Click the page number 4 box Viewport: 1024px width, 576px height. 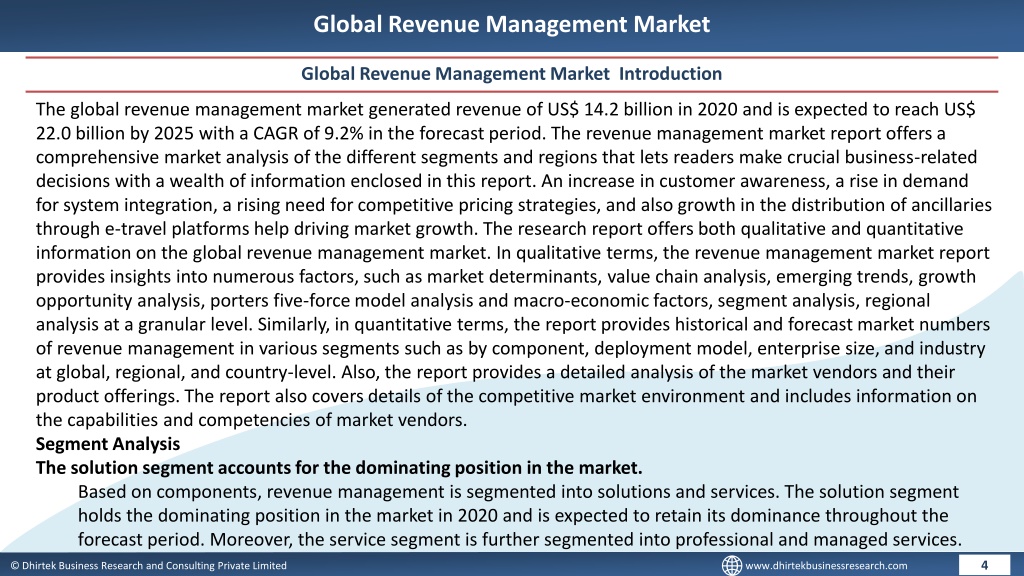[984, 565]
